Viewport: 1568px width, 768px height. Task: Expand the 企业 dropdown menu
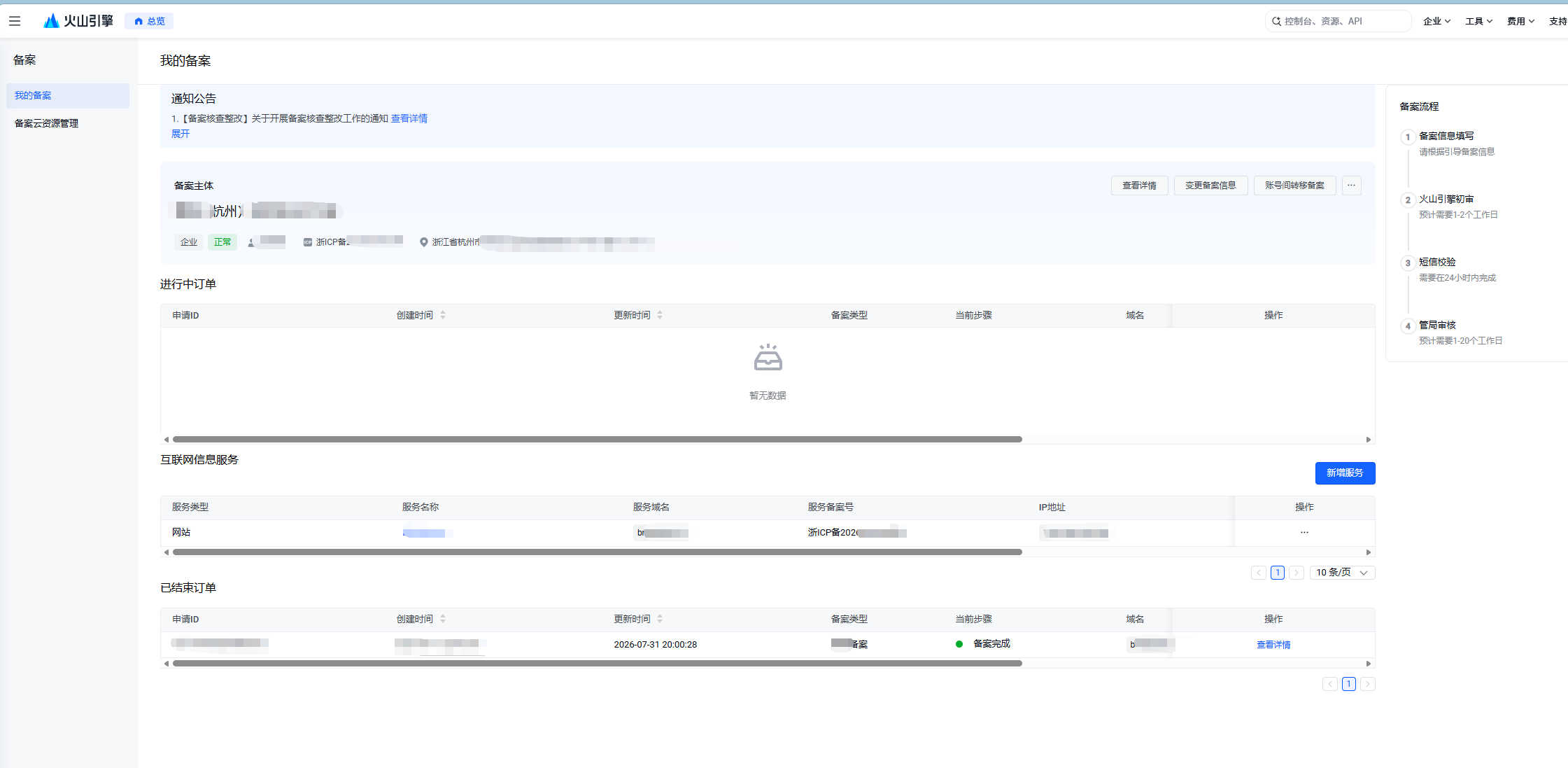1436,21
